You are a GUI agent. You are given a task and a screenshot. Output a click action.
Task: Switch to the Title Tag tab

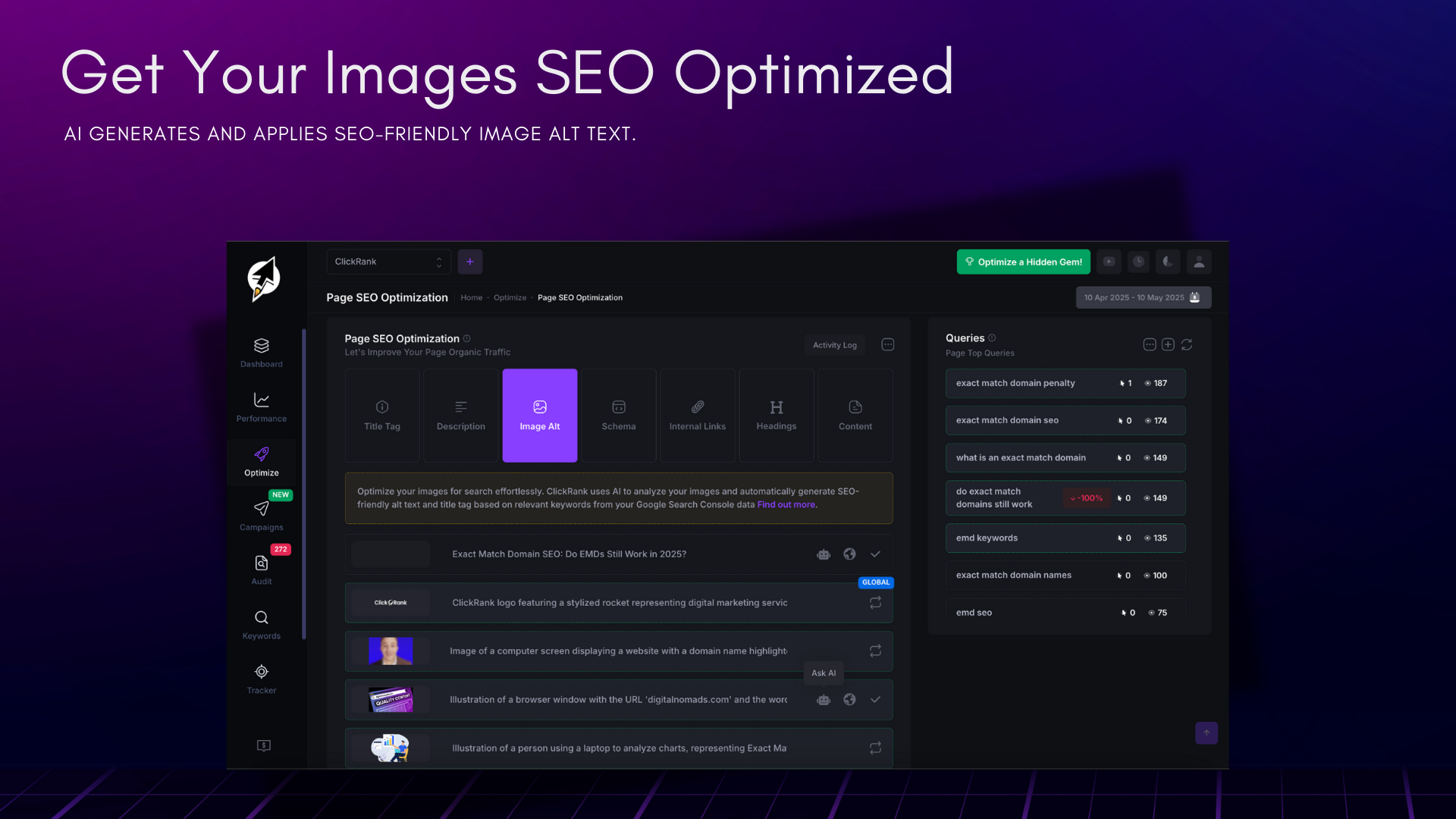click(382, 416)
